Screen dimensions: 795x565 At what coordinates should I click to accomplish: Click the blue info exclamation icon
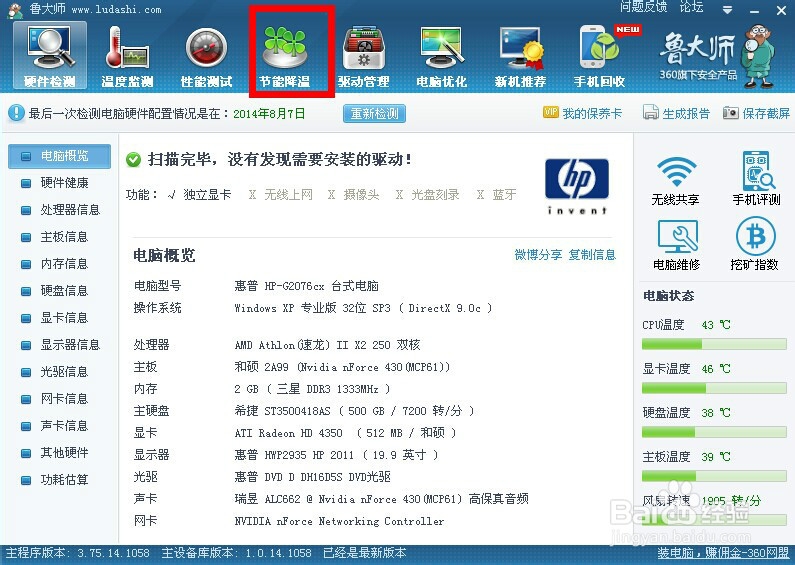pos(16,113)
